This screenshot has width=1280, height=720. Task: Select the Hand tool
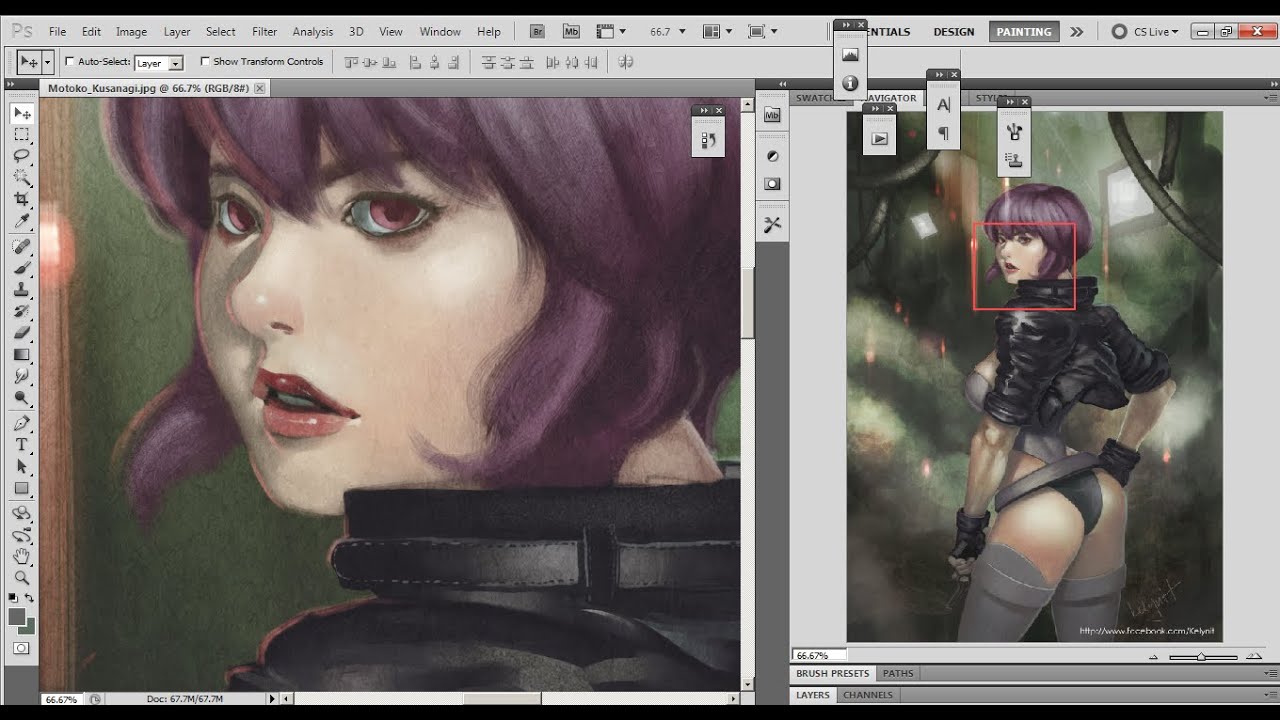(21, 556)
